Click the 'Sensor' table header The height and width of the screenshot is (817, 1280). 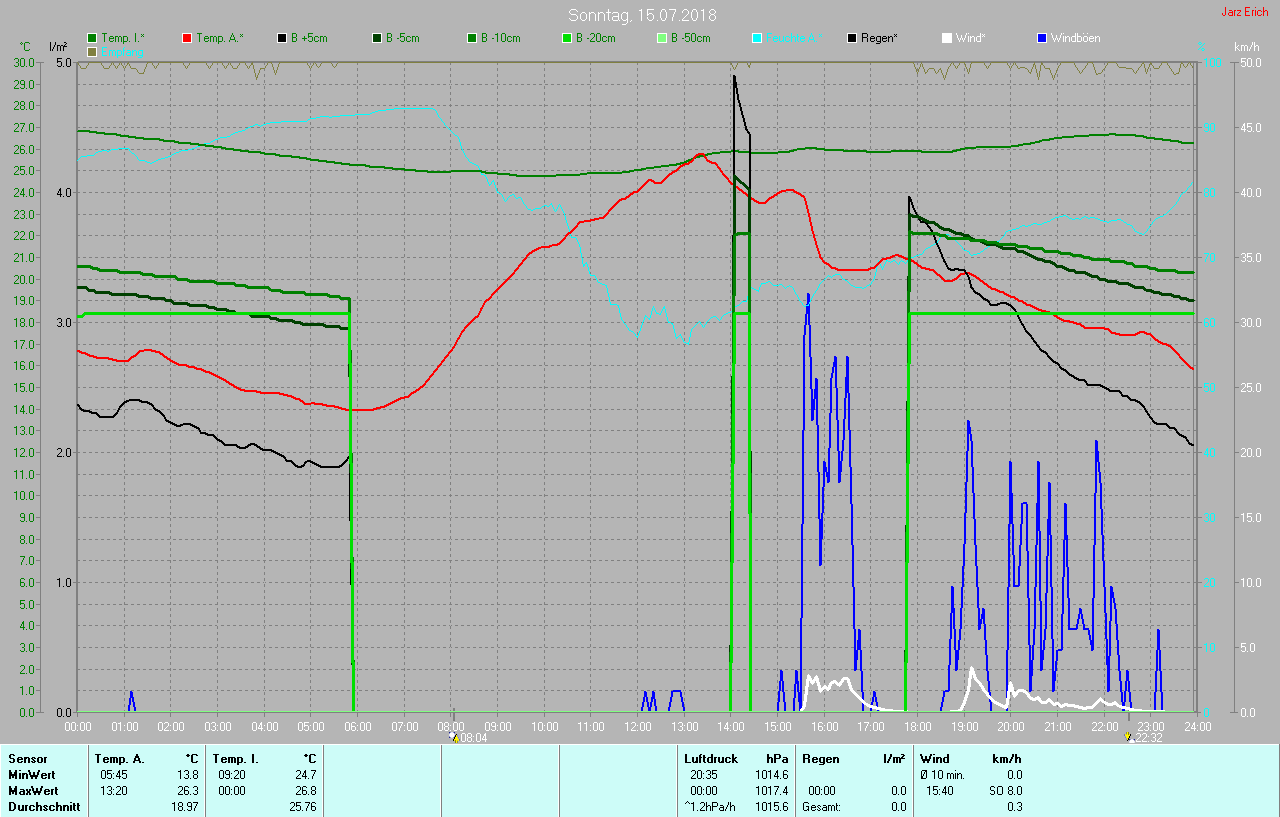pyautogui.click(x=28, y=759)
